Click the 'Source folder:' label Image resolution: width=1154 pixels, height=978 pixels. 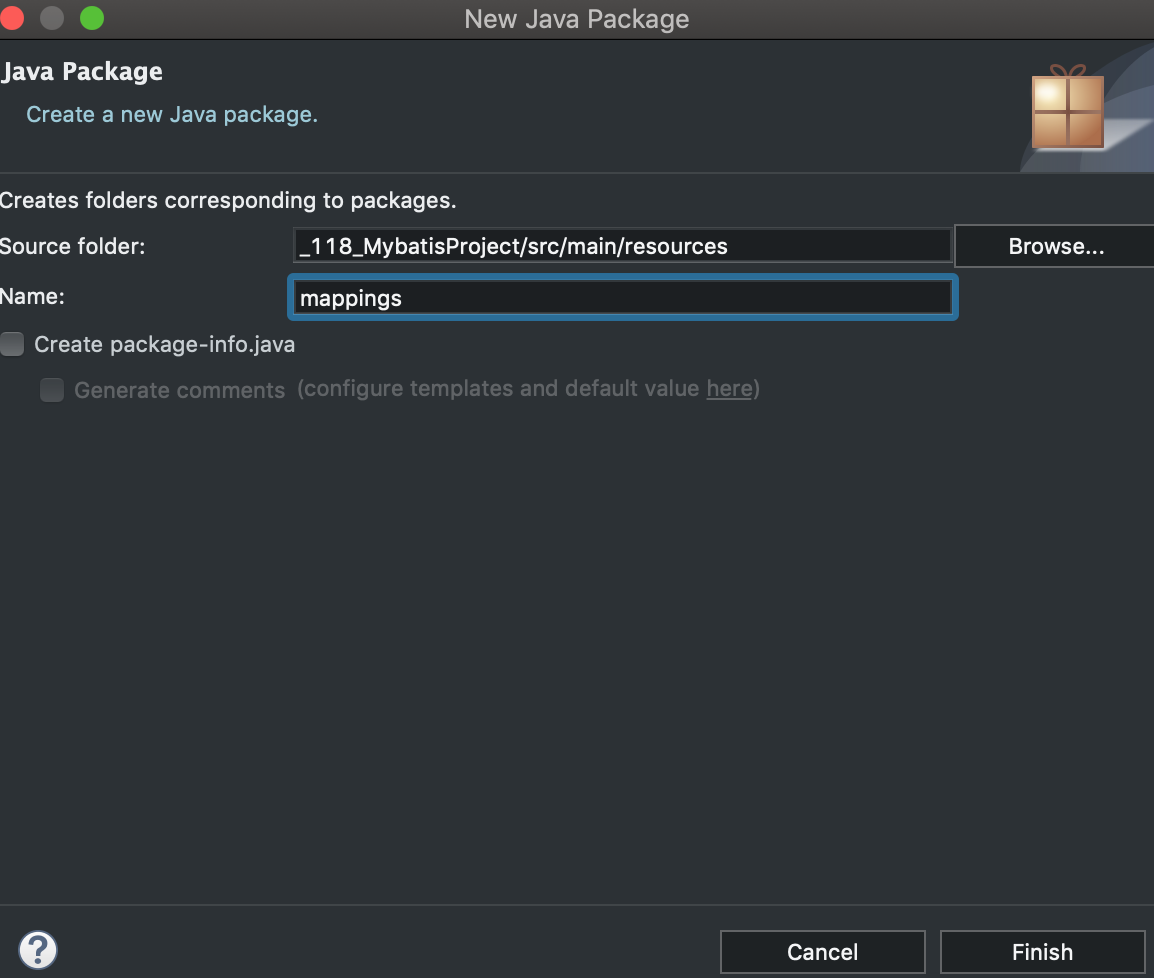72,246
